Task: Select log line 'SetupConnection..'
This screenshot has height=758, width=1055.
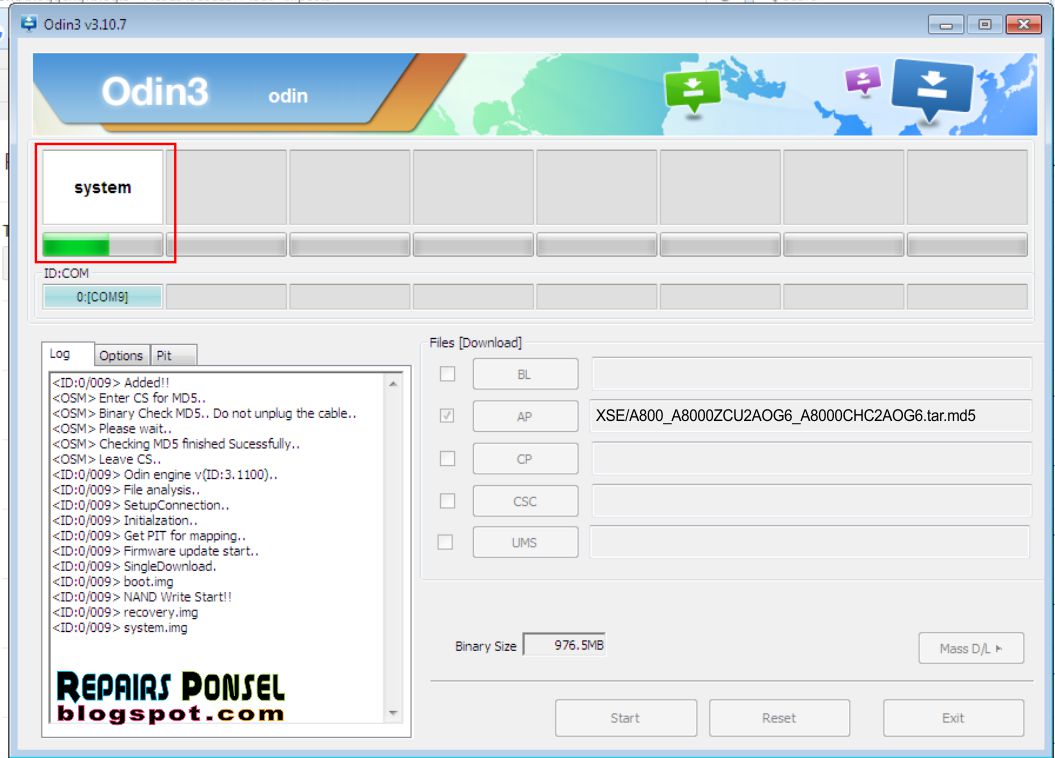Action: (141, 505)
